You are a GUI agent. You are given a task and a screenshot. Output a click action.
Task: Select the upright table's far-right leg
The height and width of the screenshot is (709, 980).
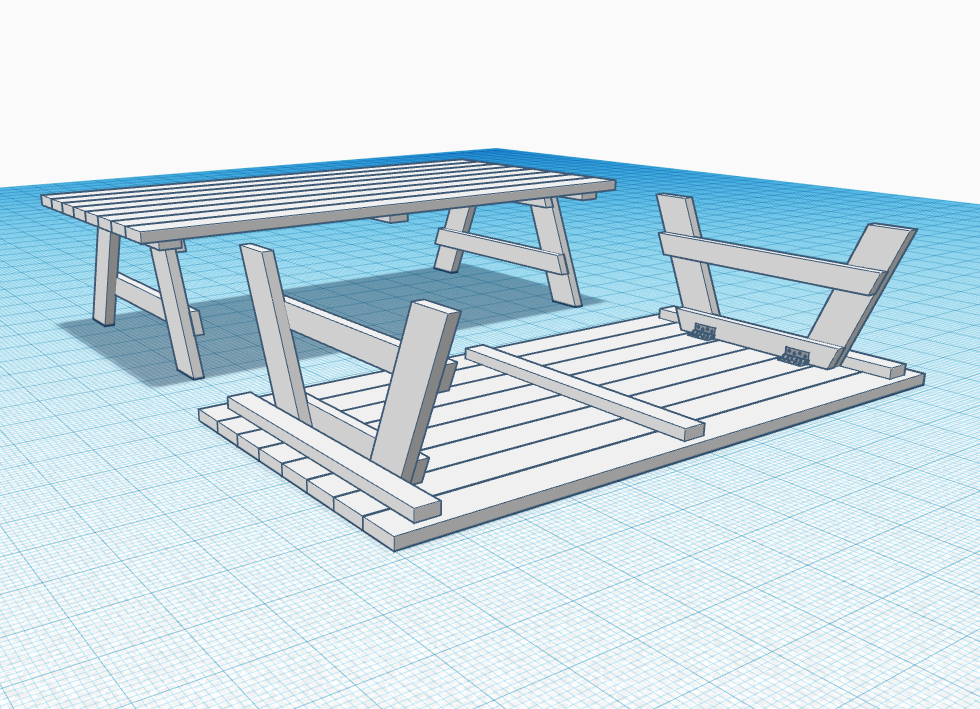click(x=556, y=252)
